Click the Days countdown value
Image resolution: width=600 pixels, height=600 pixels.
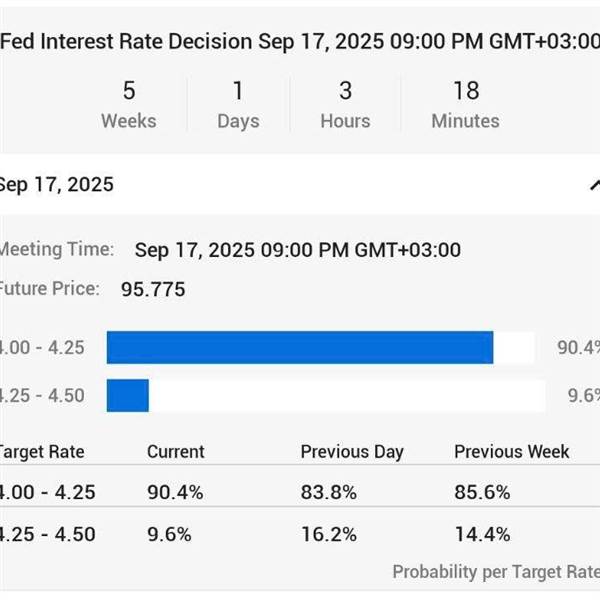pos(238,91)
